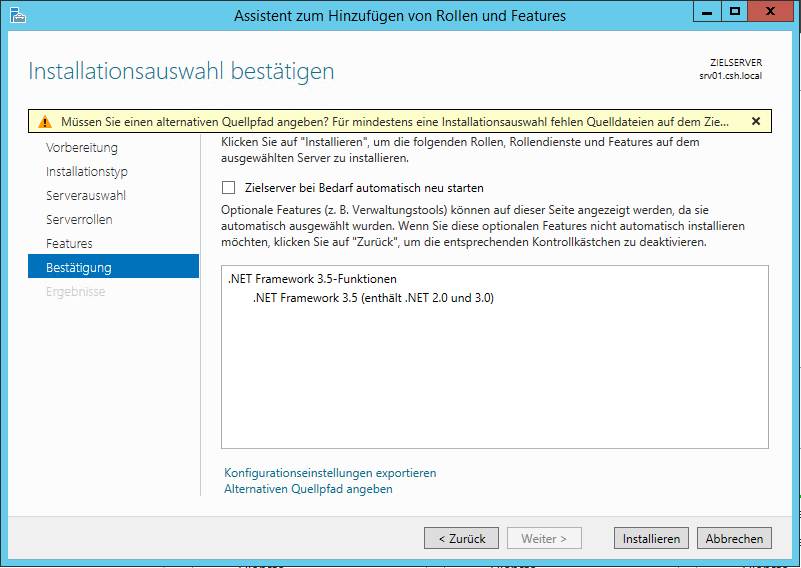Cancel the wizard with Abbrechen
Image resolution: width=801 pixels, height=568 pixels.
pyautogui.click(x=734, y=538)
